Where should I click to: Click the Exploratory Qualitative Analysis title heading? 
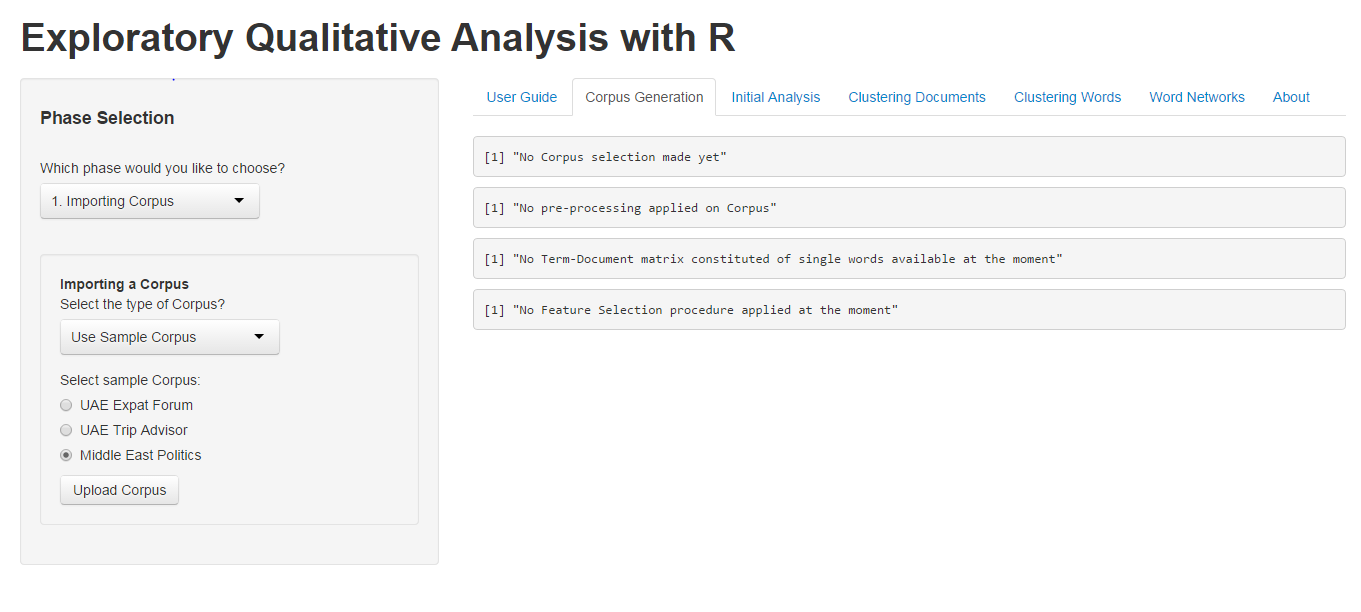[x=378, y=38]
